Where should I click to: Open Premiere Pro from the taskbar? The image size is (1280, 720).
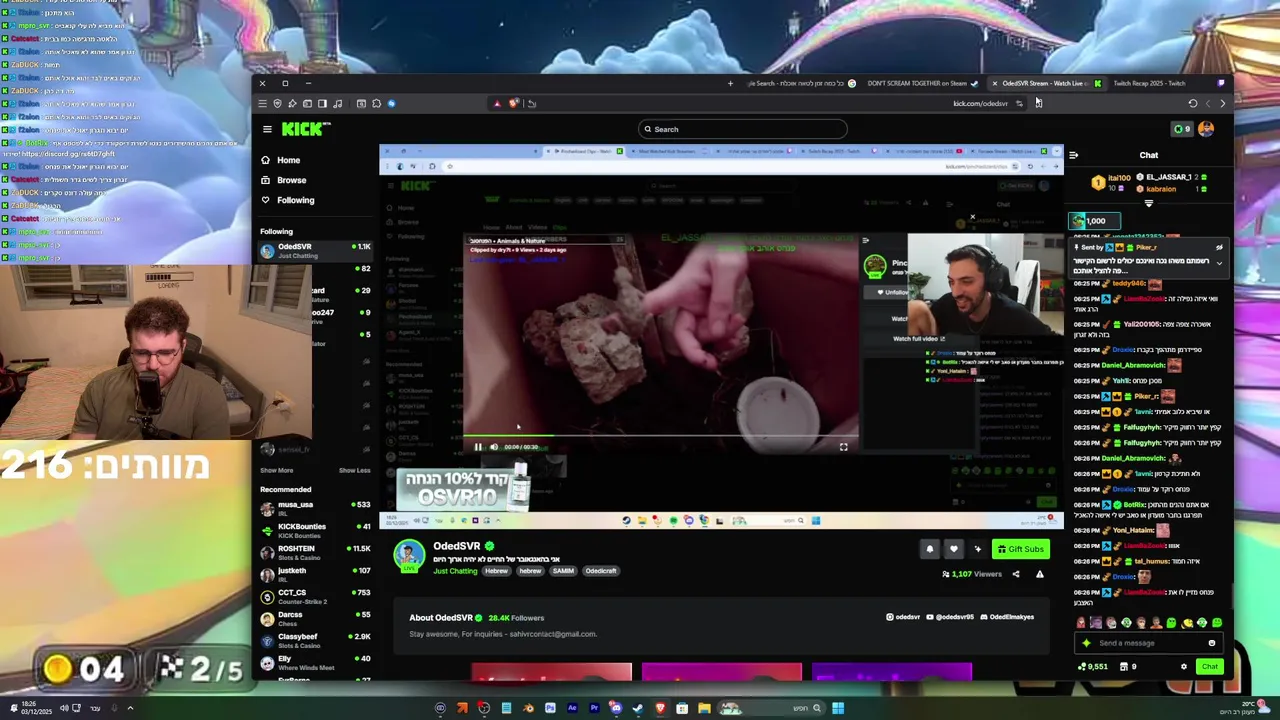tap(594, 708)
